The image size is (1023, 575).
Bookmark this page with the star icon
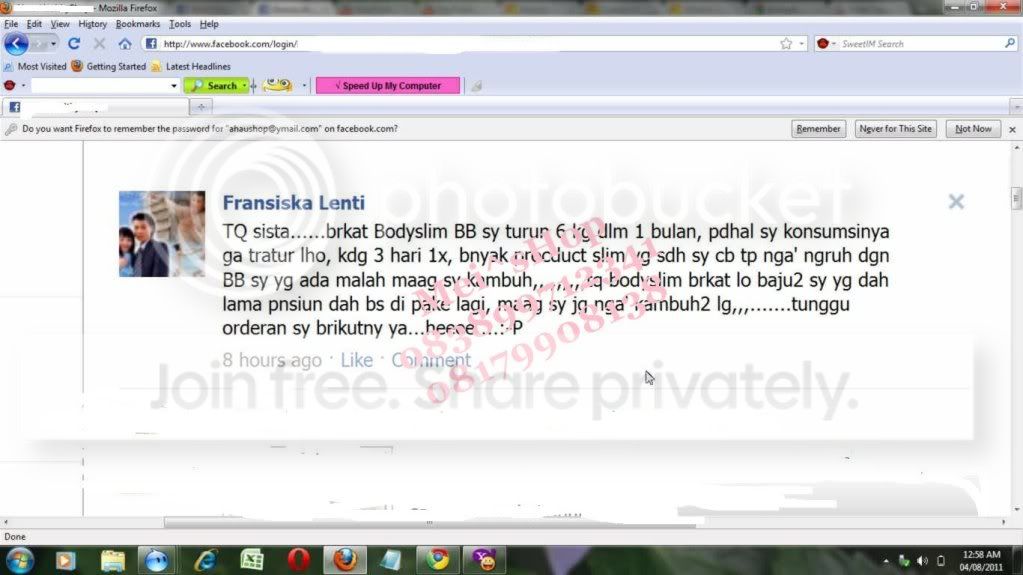click(x=786, y=43)
